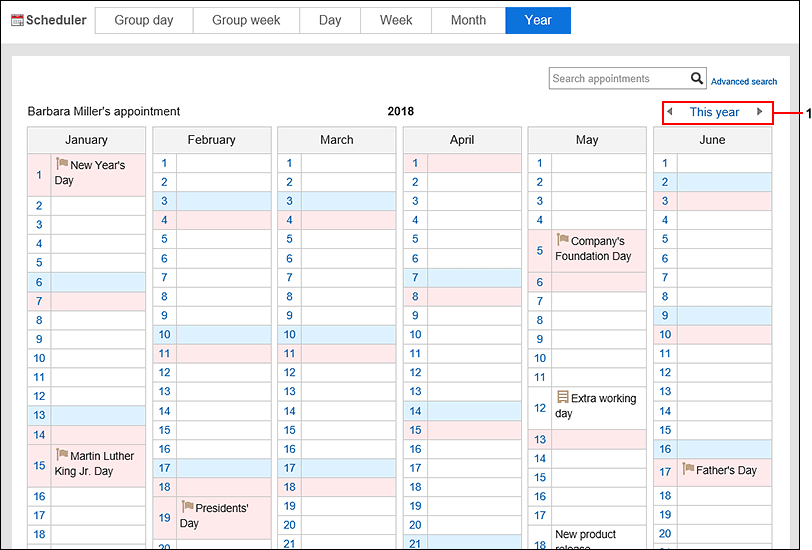
Task: Click the New Year's Day text
Action: pyautogui.click(x=90, y=172)
